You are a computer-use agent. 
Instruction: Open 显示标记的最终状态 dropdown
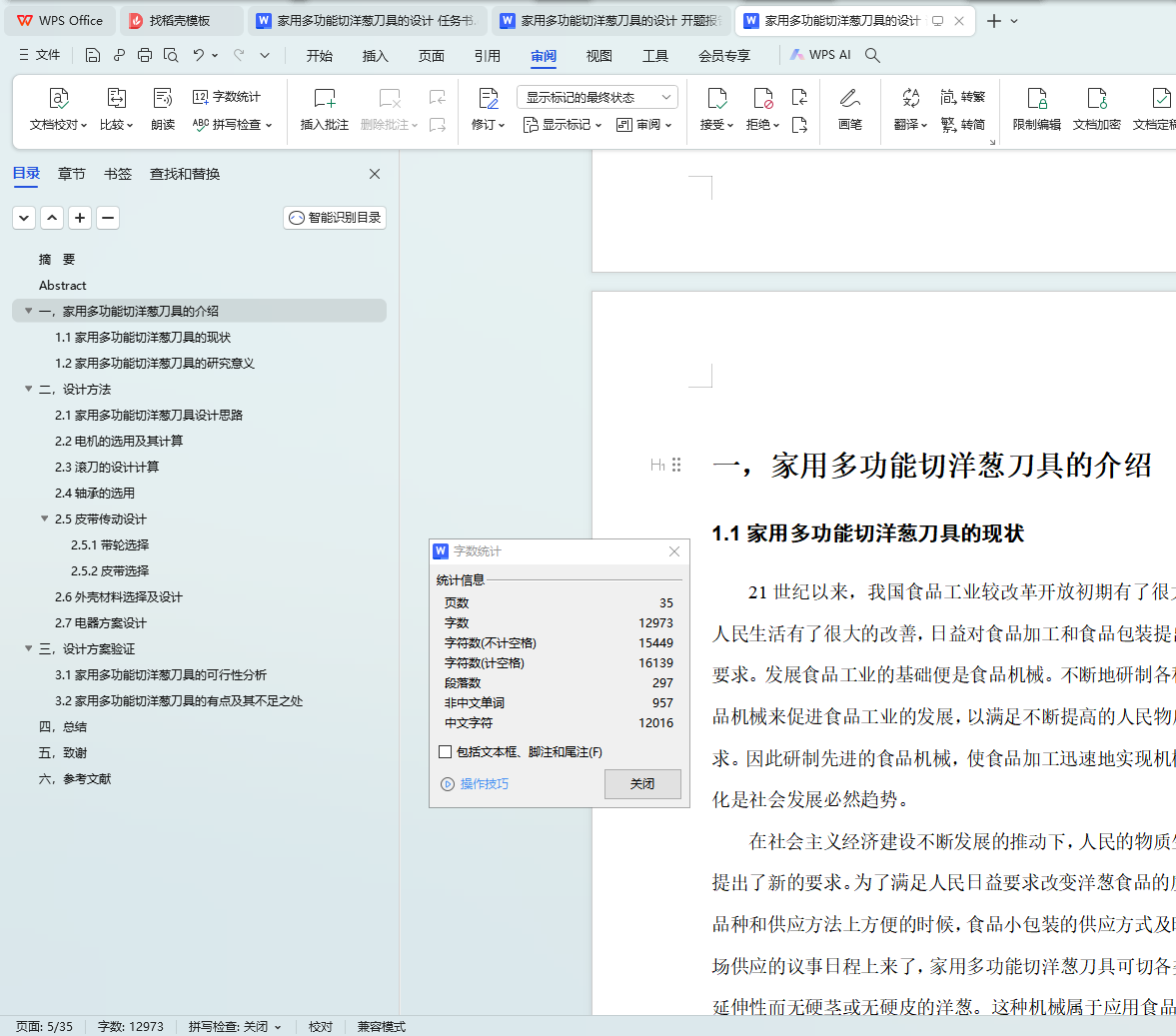[597, 97]
